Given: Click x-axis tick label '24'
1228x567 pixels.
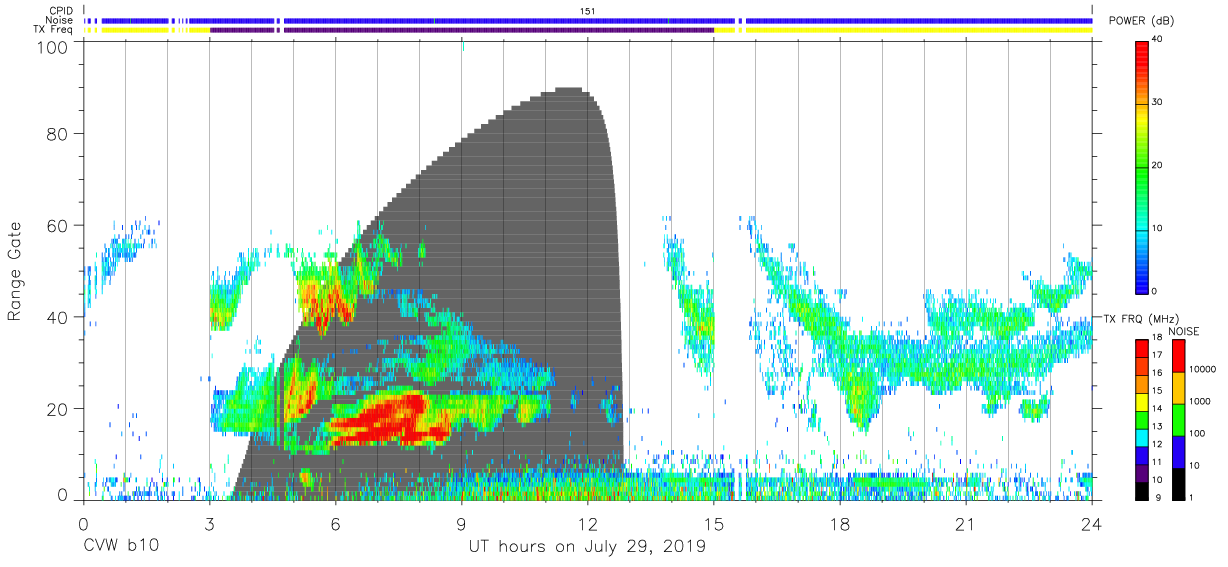Looking at the screenshot, I should pyautogui.click(x=1092, y=525).
